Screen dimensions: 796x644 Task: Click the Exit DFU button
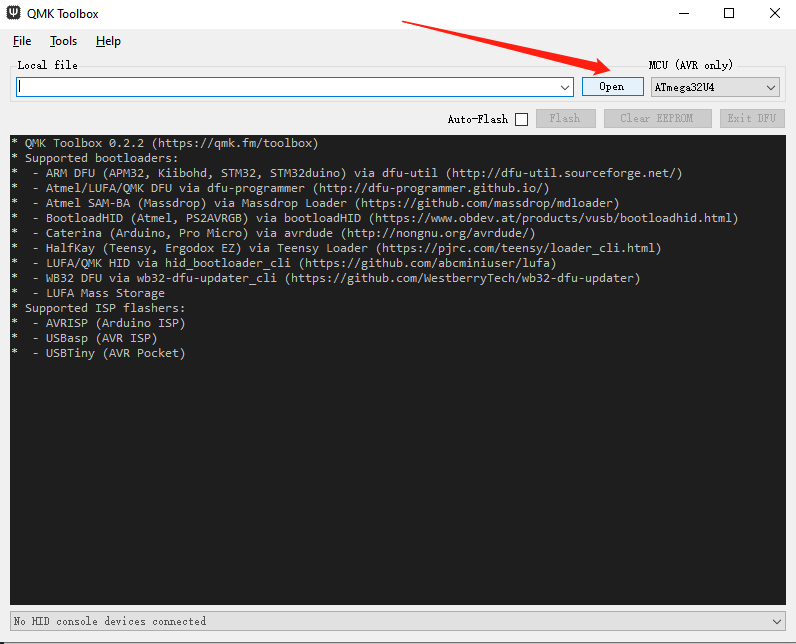point(752,118)
